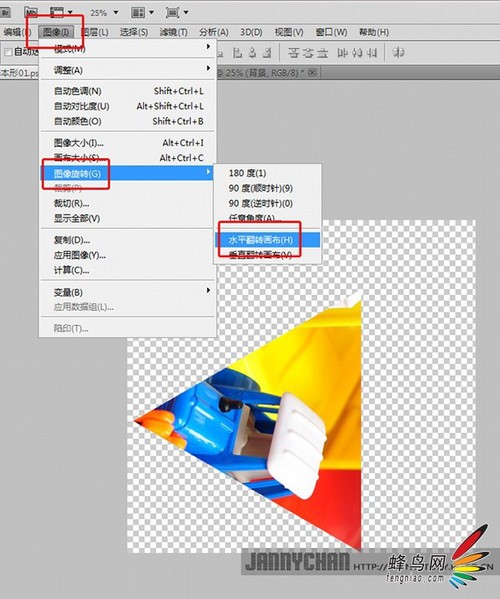The height and width of the screenshot is (599, 500).
Task: Choose 应用图像(Y)... from the menu
Action: coord(128,255)
